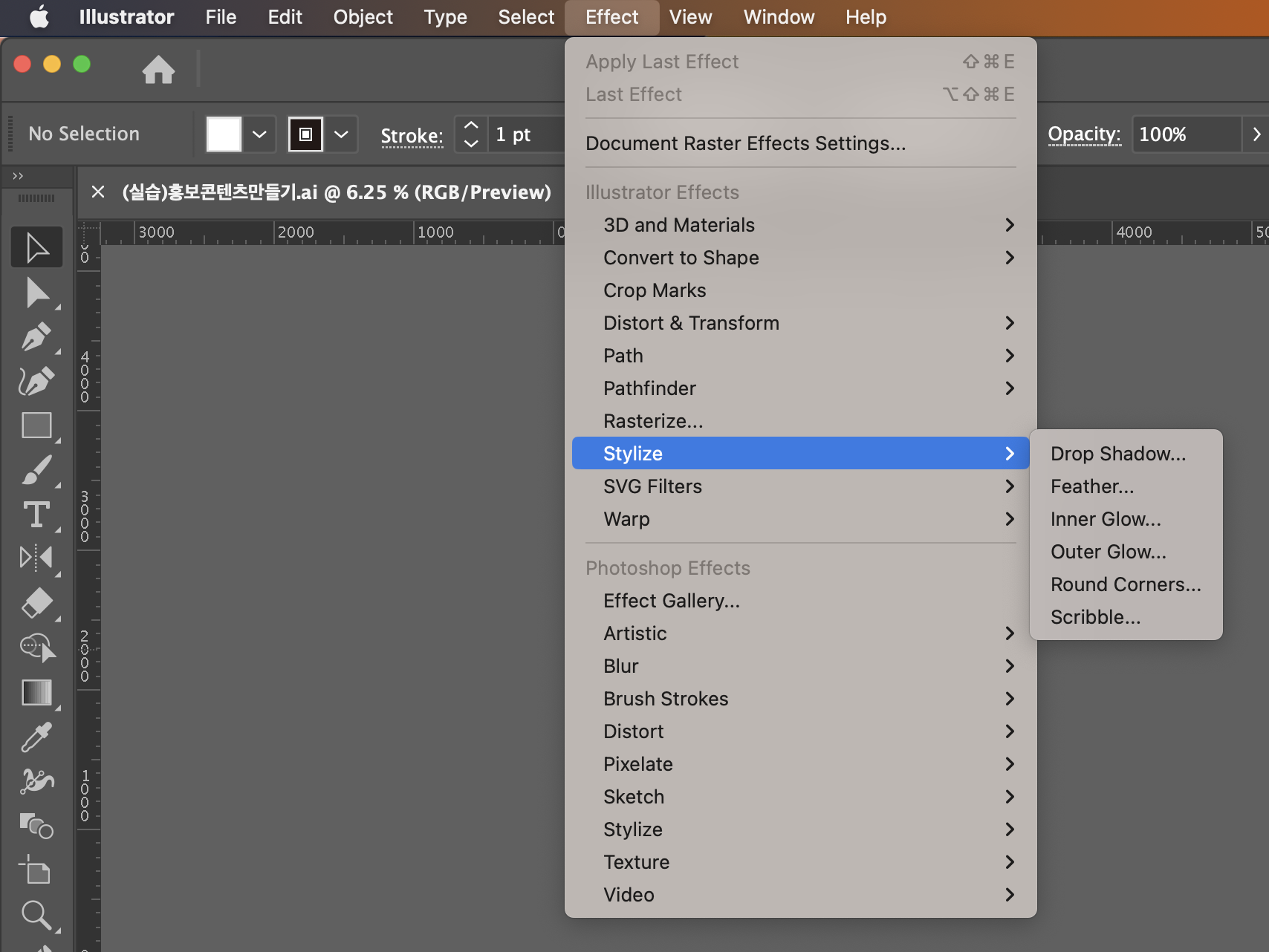Expand the toolbar with double arrows

pos(18,176)
